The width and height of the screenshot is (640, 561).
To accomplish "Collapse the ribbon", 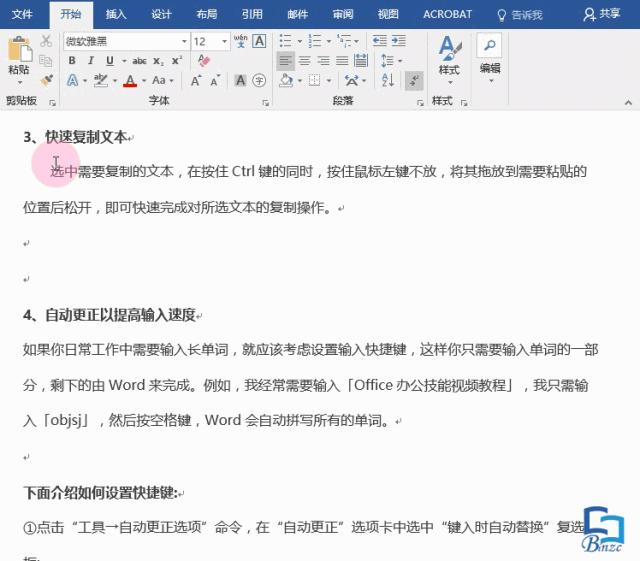I will (628, 103).
